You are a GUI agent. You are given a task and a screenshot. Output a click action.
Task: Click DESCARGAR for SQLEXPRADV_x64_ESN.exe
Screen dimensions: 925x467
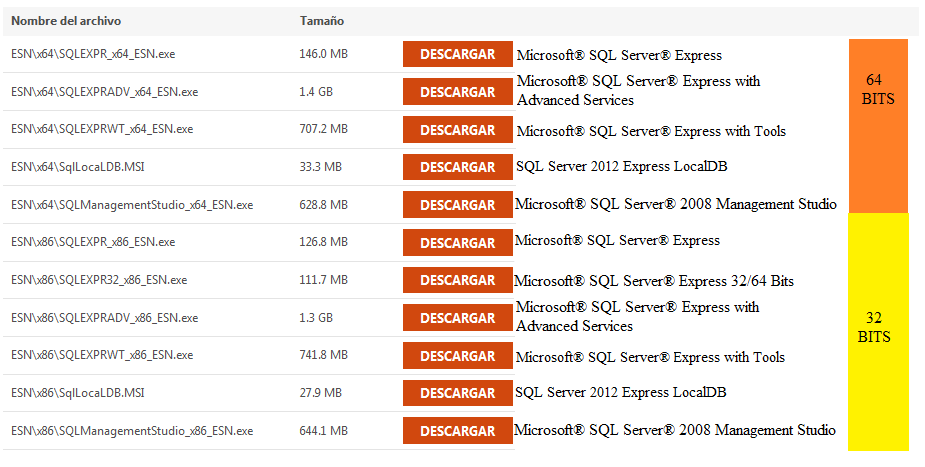pos(457,92)
